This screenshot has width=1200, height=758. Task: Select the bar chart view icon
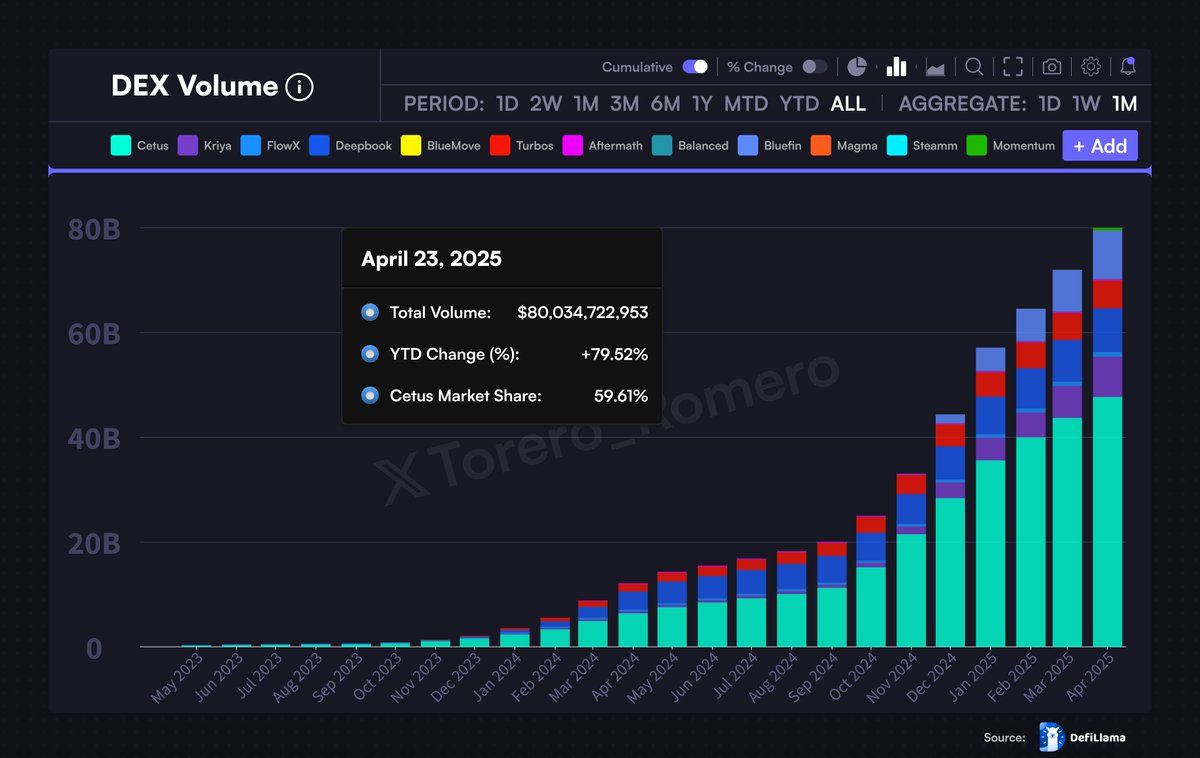(x=896, y=67)
